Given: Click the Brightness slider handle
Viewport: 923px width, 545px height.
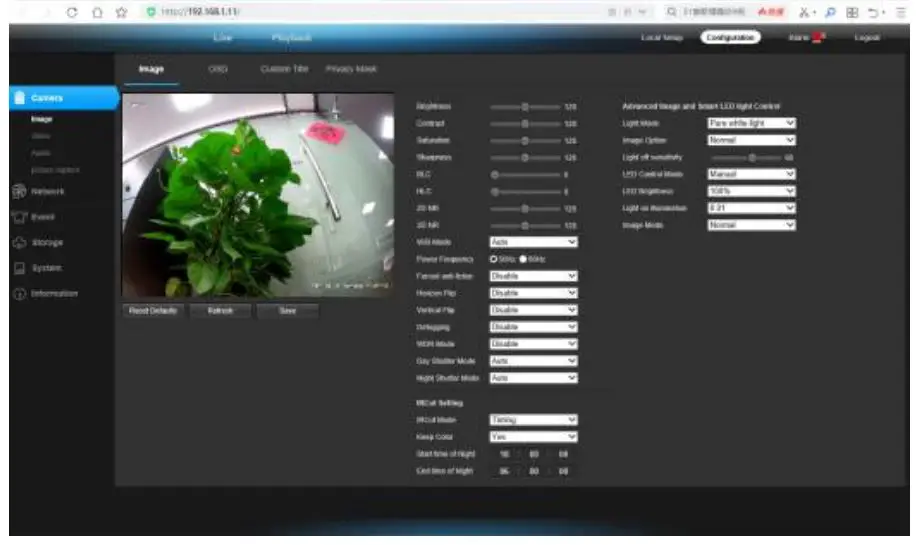Looking at the screenshot, I should tap(524, 107).
